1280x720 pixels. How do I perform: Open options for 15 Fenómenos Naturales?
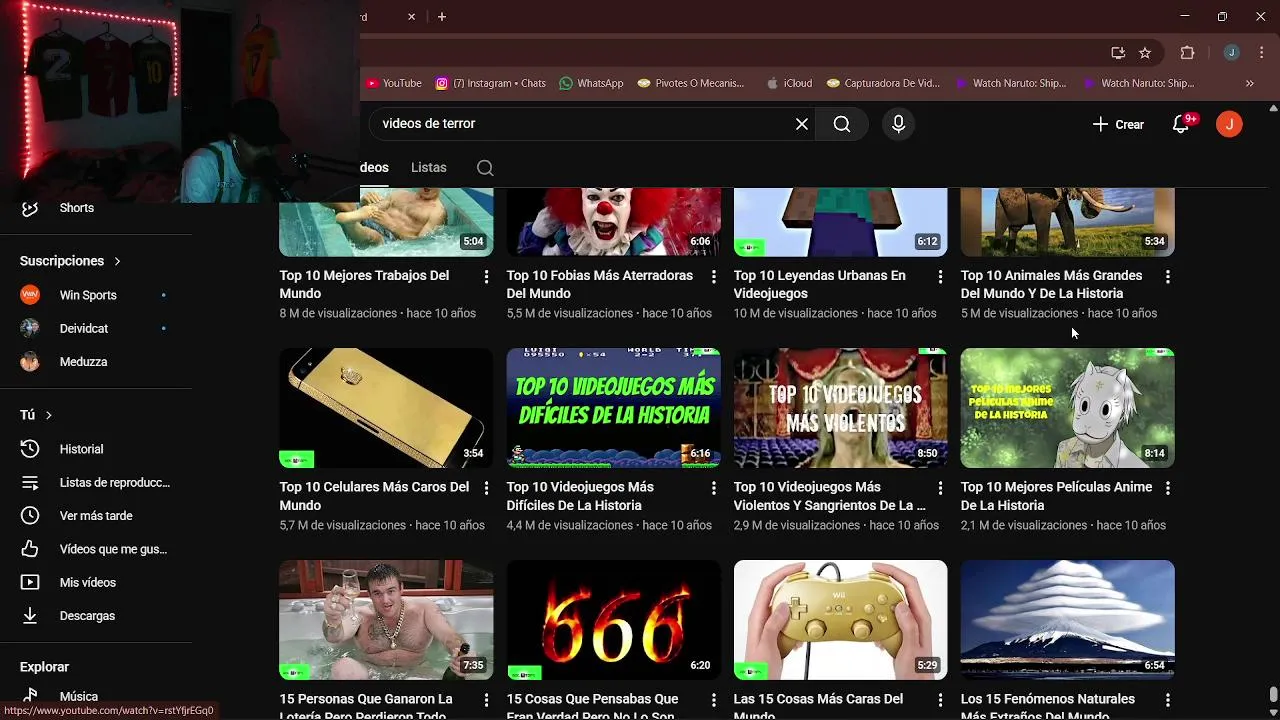(x=1168, y=700)
